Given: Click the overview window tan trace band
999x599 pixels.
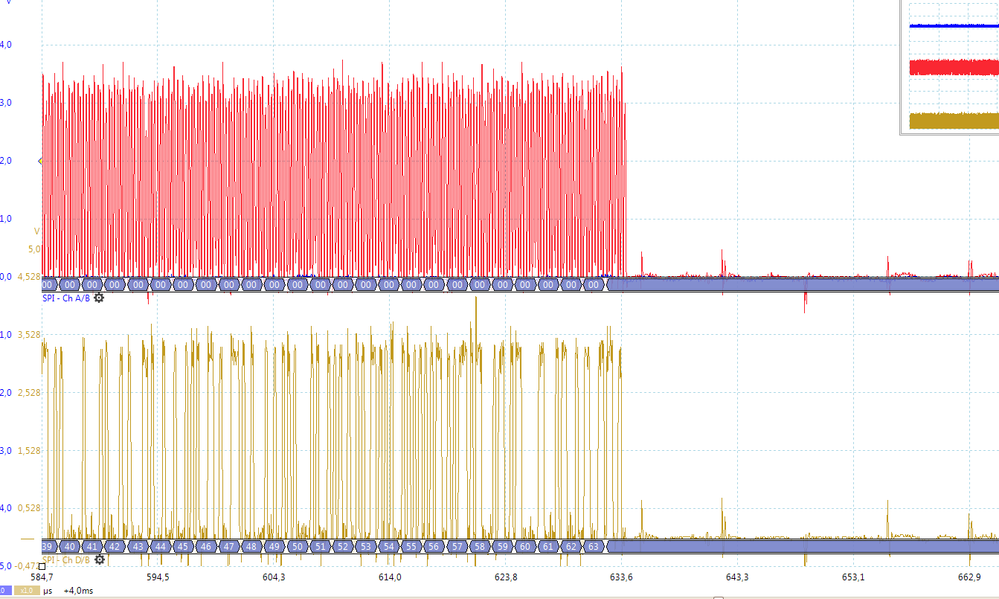Looking at the screenshot, I should 954,120.
